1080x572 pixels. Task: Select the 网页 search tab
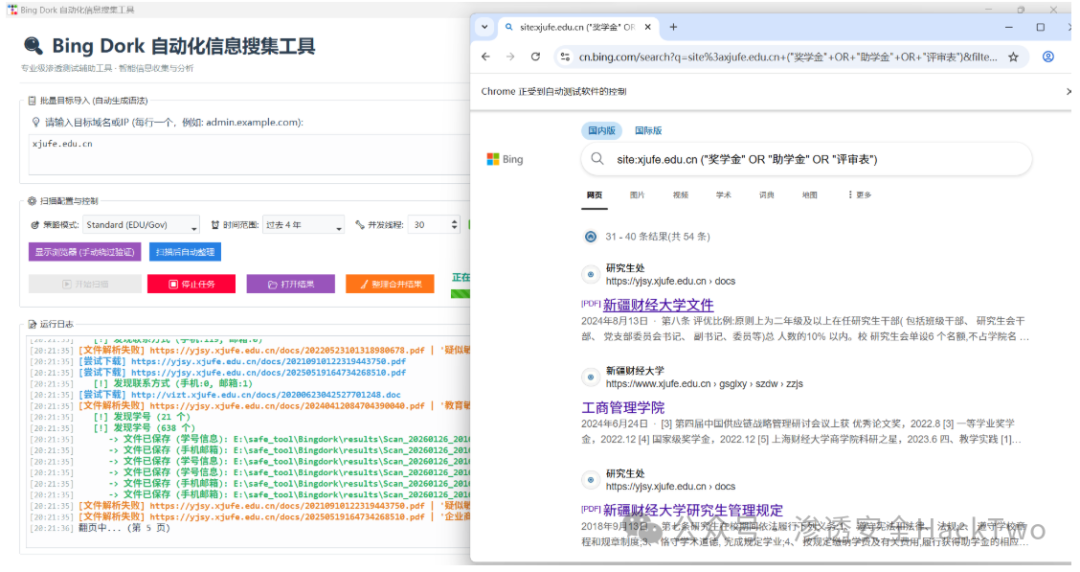[594, 195]
